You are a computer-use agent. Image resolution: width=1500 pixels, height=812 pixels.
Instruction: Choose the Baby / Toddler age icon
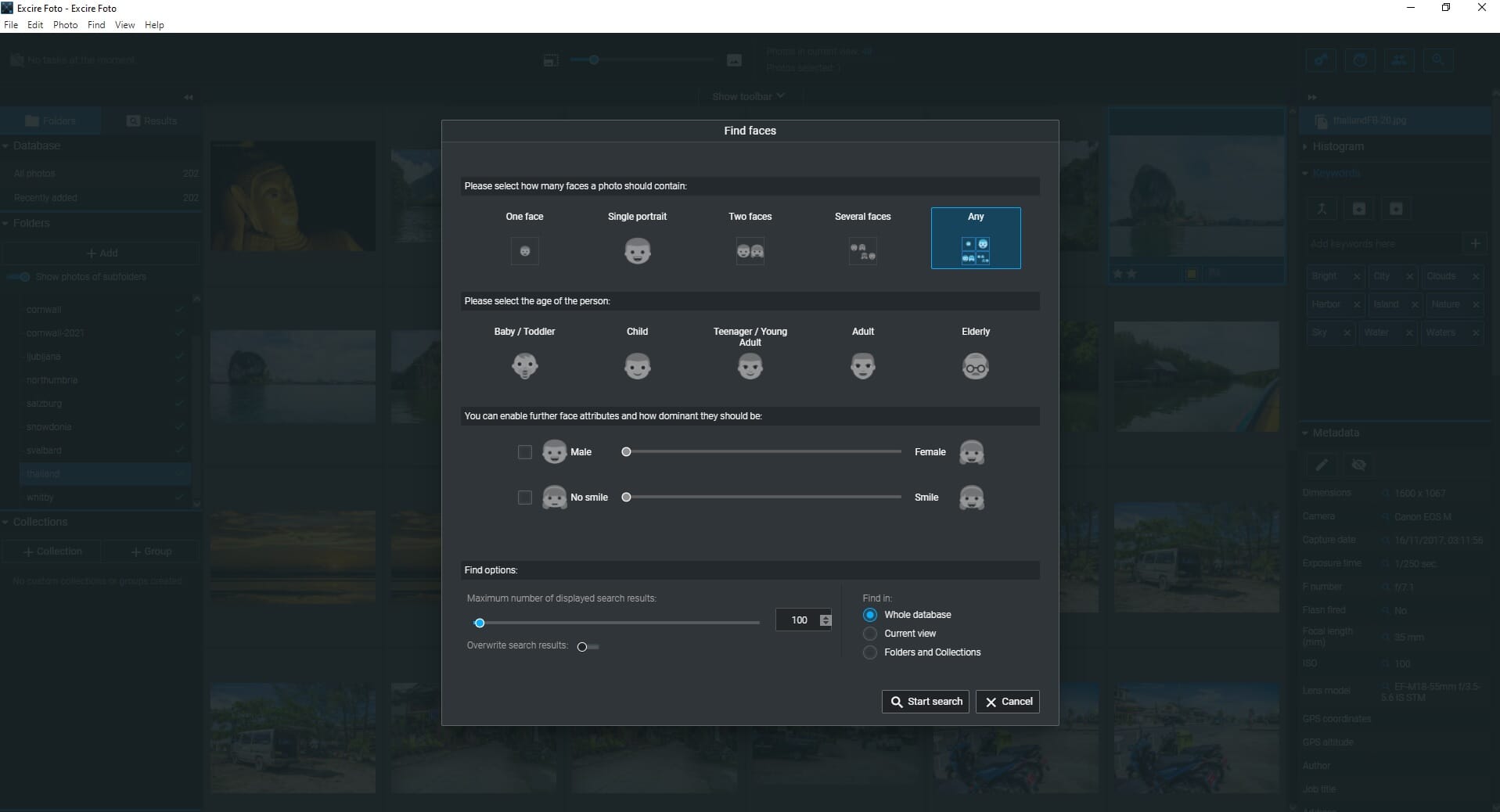(x=524, y=366)
